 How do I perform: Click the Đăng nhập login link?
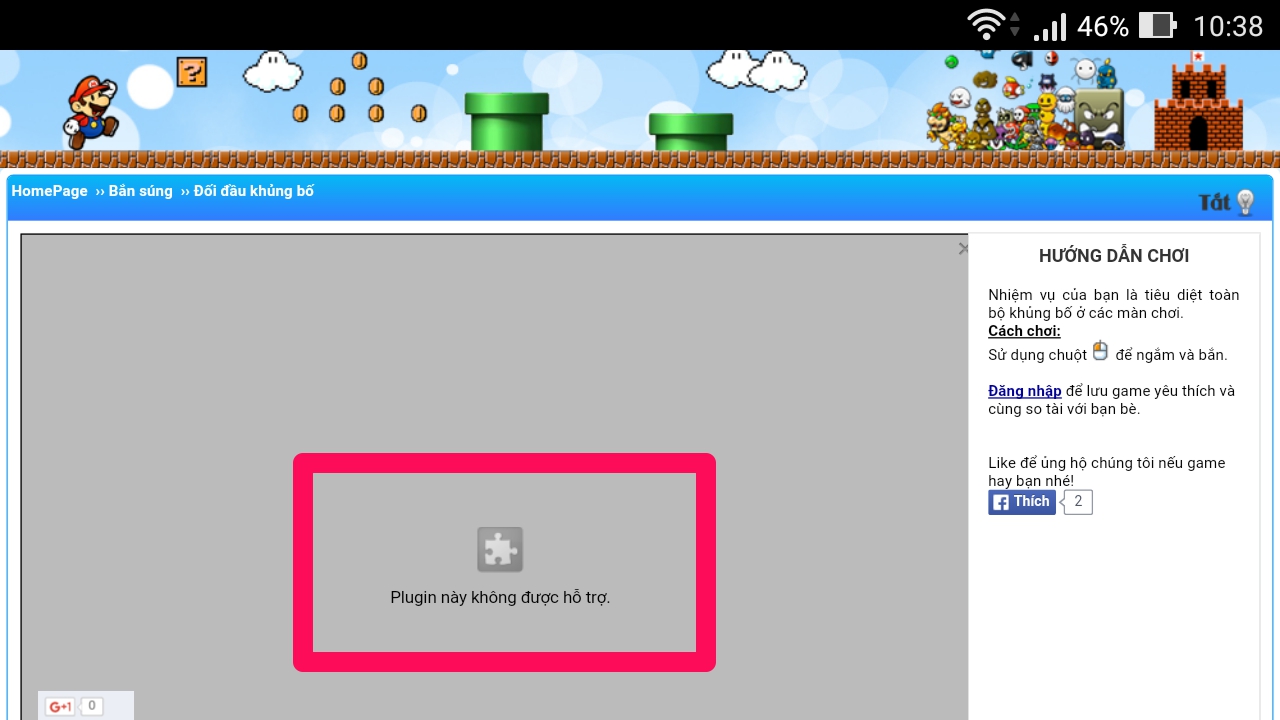click(1025, 390)
